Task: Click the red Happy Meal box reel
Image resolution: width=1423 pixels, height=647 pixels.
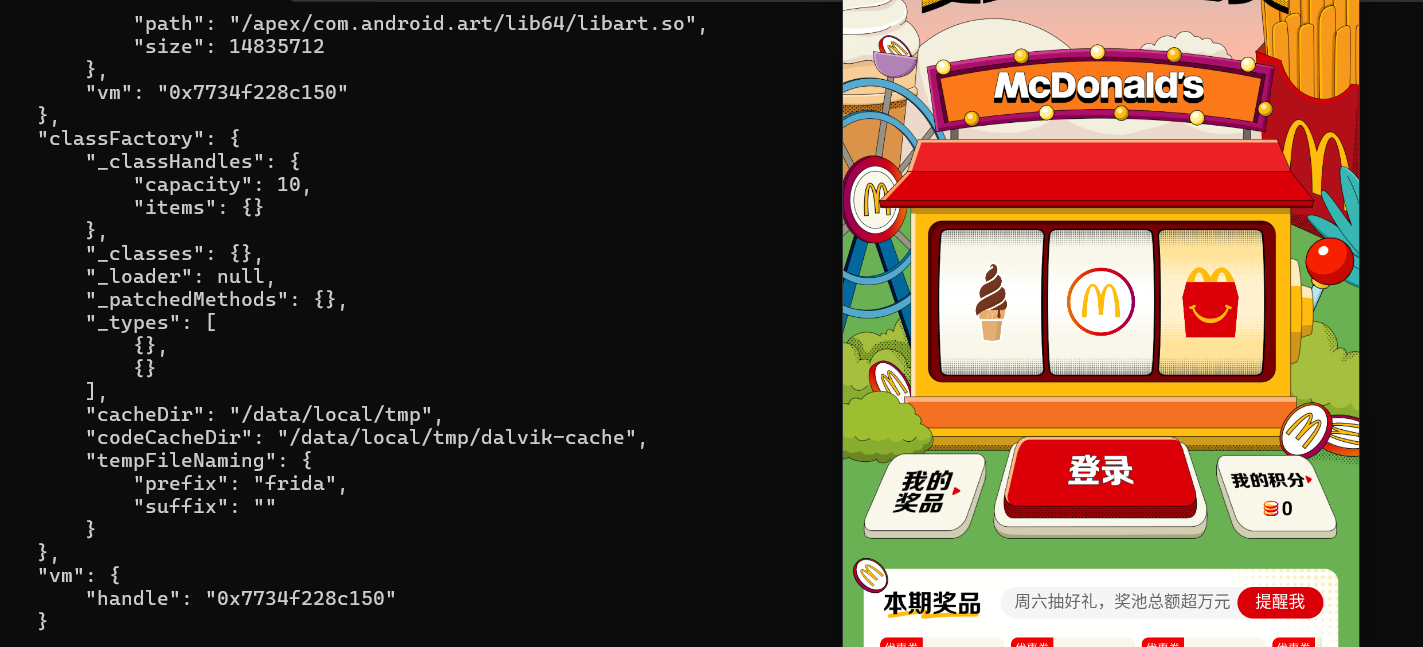Action: point(1210,302)
